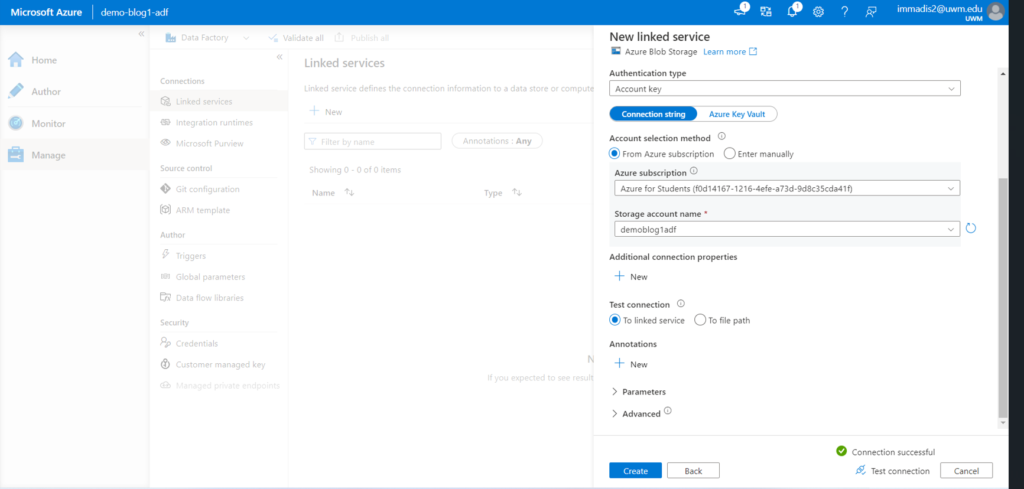Open the Home page icon
This screenshot has width=1024, height=489.
pyautogui.click(x=16, y=60)
